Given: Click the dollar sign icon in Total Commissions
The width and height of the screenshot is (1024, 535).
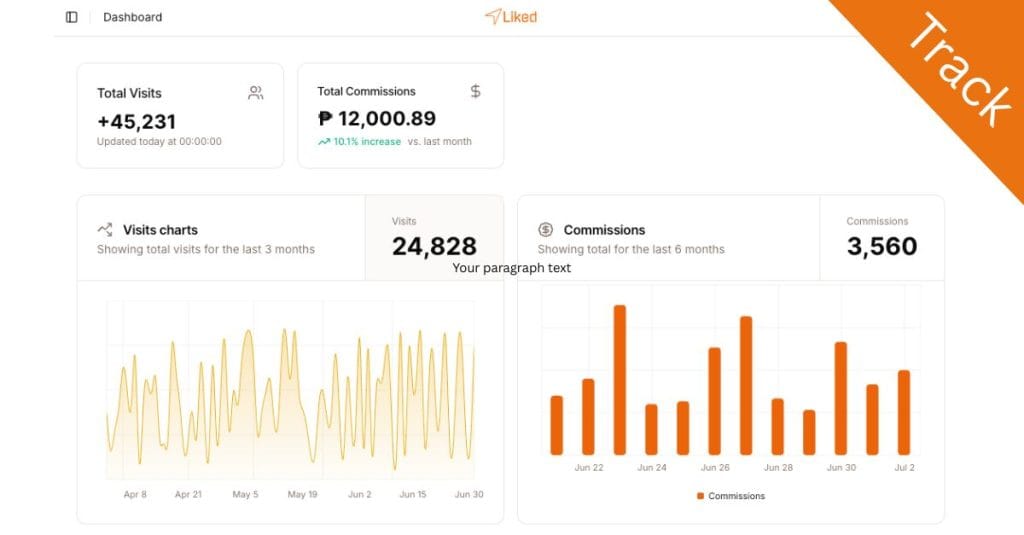Looking at the screenshot, I should pos(475,91).
